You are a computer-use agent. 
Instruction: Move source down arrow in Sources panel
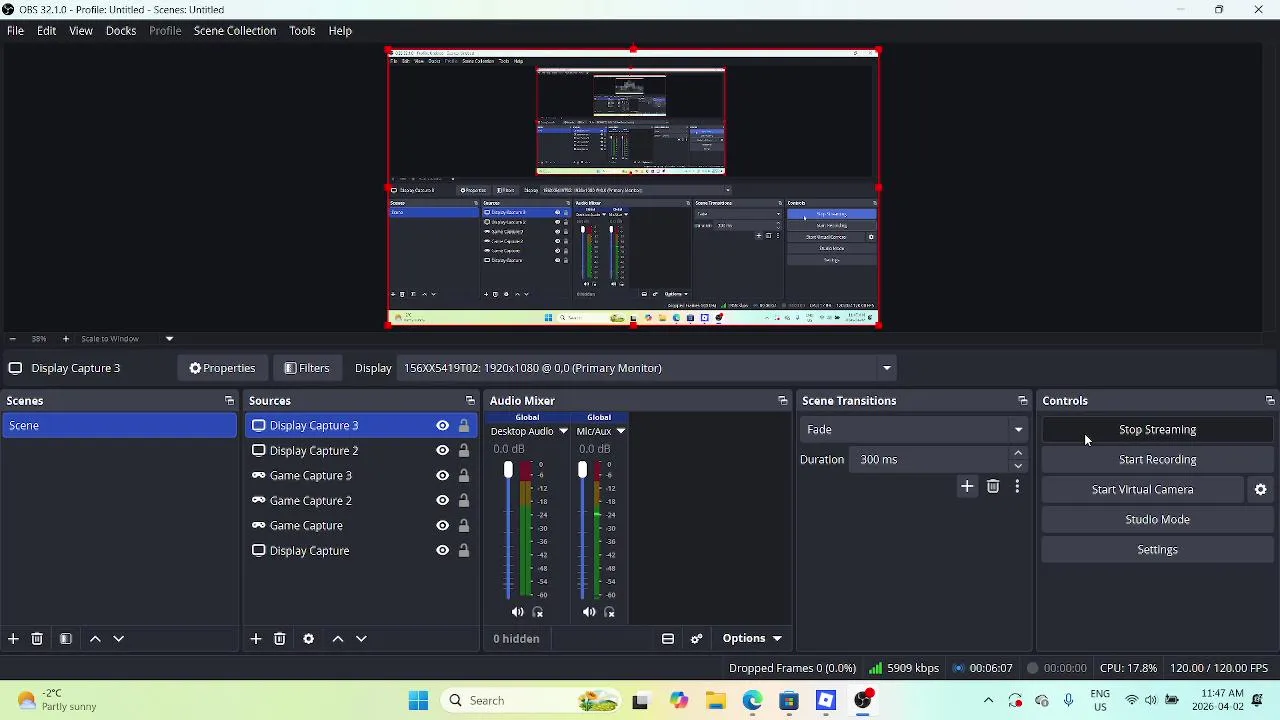point(361,639)
